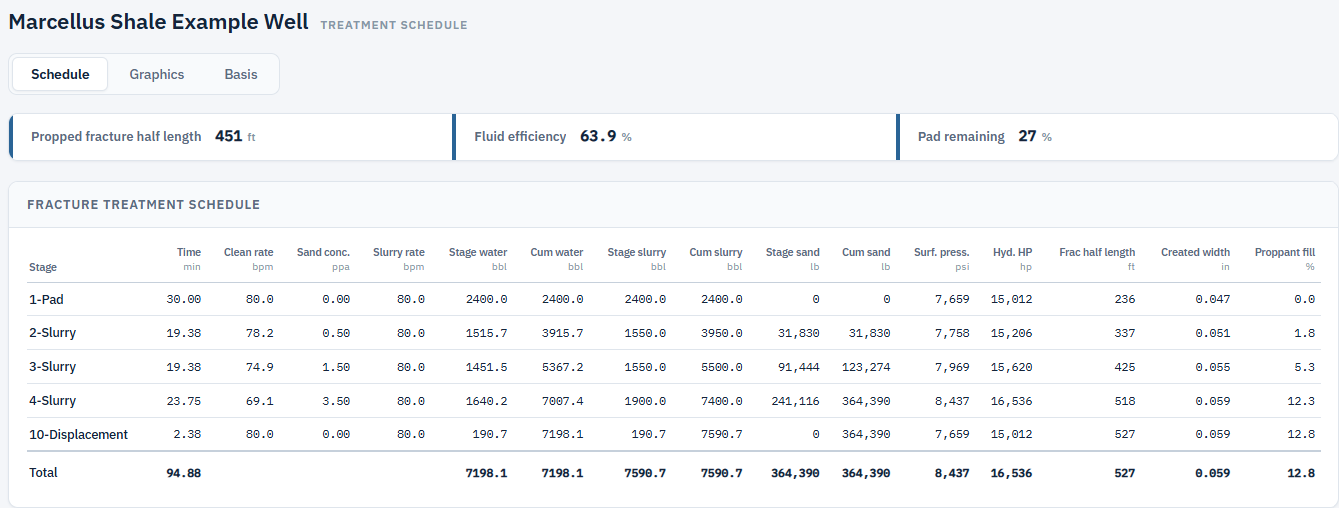
Task: Click sand concentration 1.50 in 3-Slurry row
Action: pyautogui.click(x=336, y=367)
